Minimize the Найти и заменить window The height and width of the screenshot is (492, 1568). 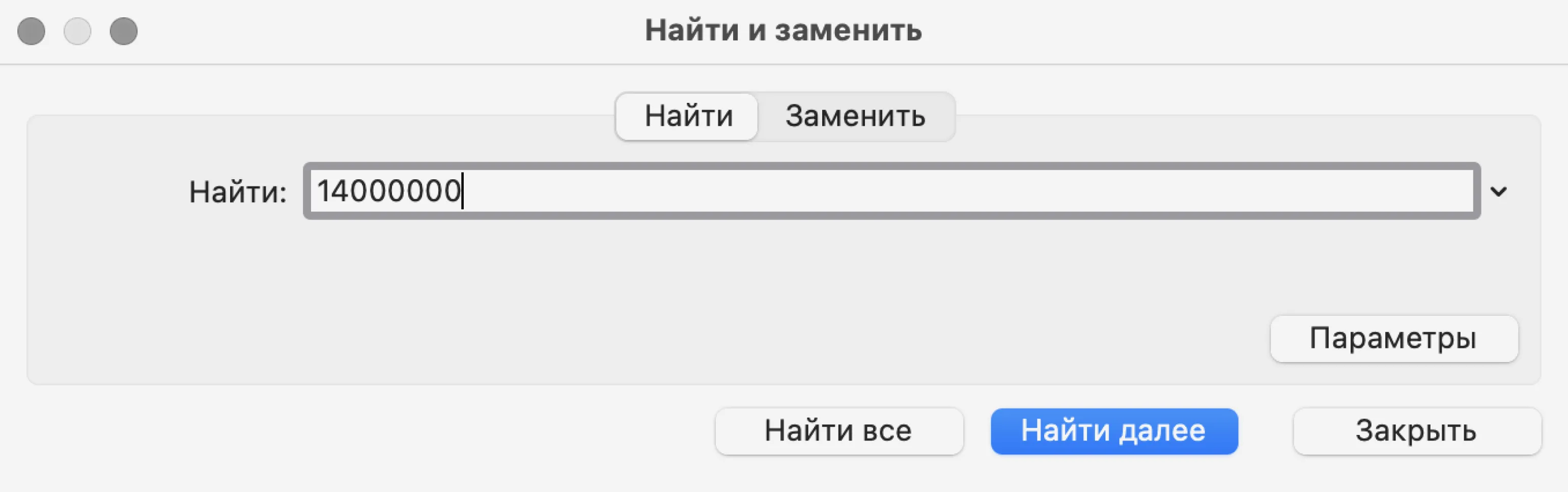coord(77,31)
